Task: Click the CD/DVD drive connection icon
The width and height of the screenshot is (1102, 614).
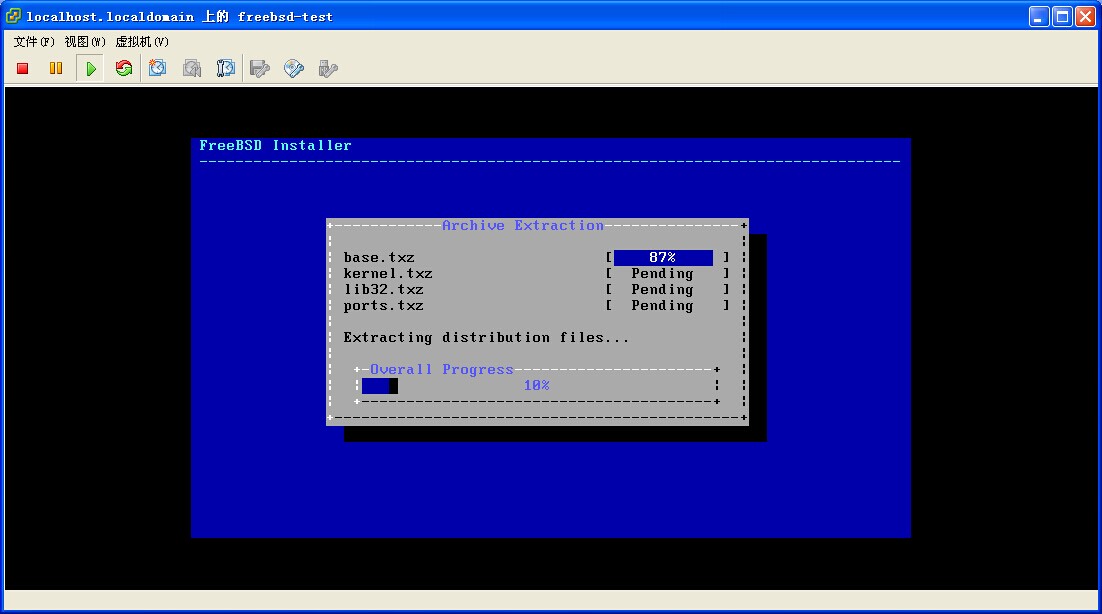Action: (294, 68)
